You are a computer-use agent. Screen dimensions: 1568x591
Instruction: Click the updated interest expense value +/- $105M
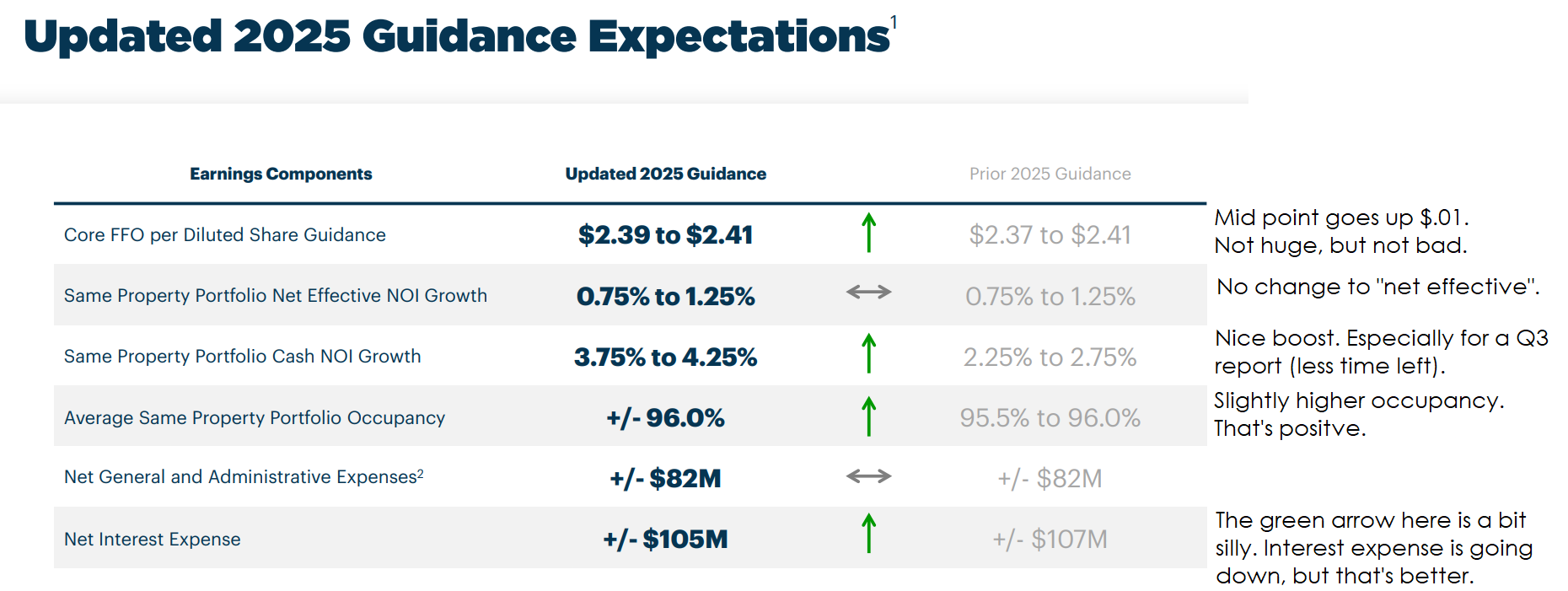pyautogui.click(x=665, y=540)
